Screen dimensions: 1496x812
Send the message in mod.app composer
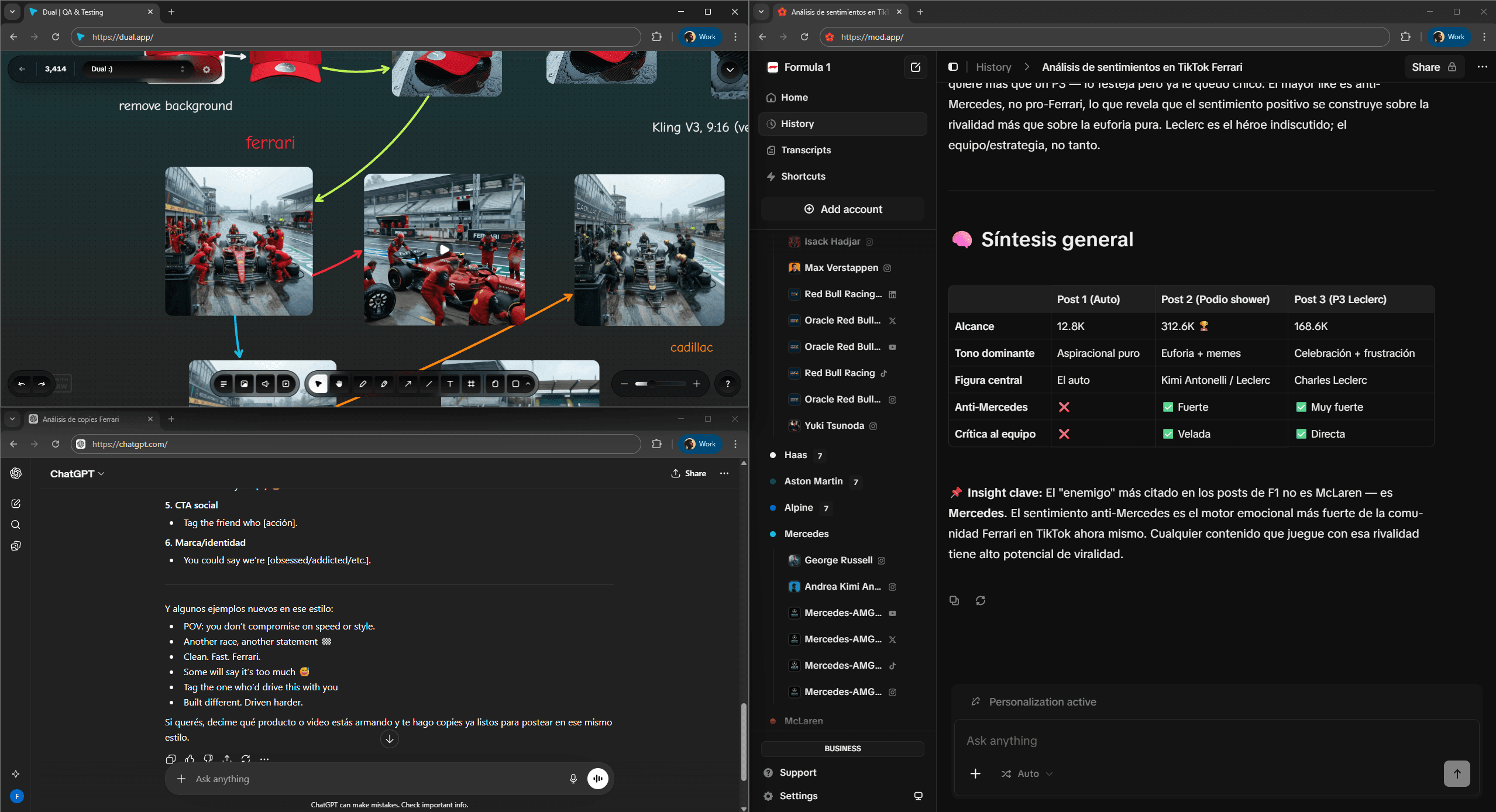point(1457,773)
